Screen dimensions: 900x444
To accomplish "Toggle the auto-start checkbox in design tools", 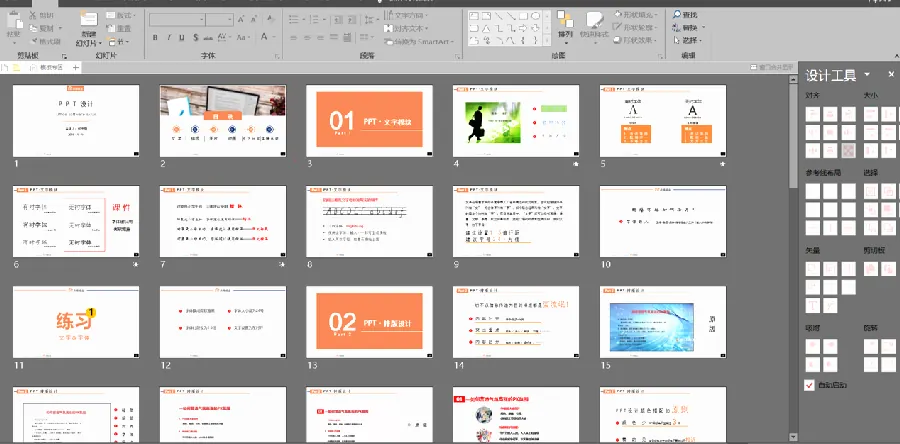I will click(810, 385).
